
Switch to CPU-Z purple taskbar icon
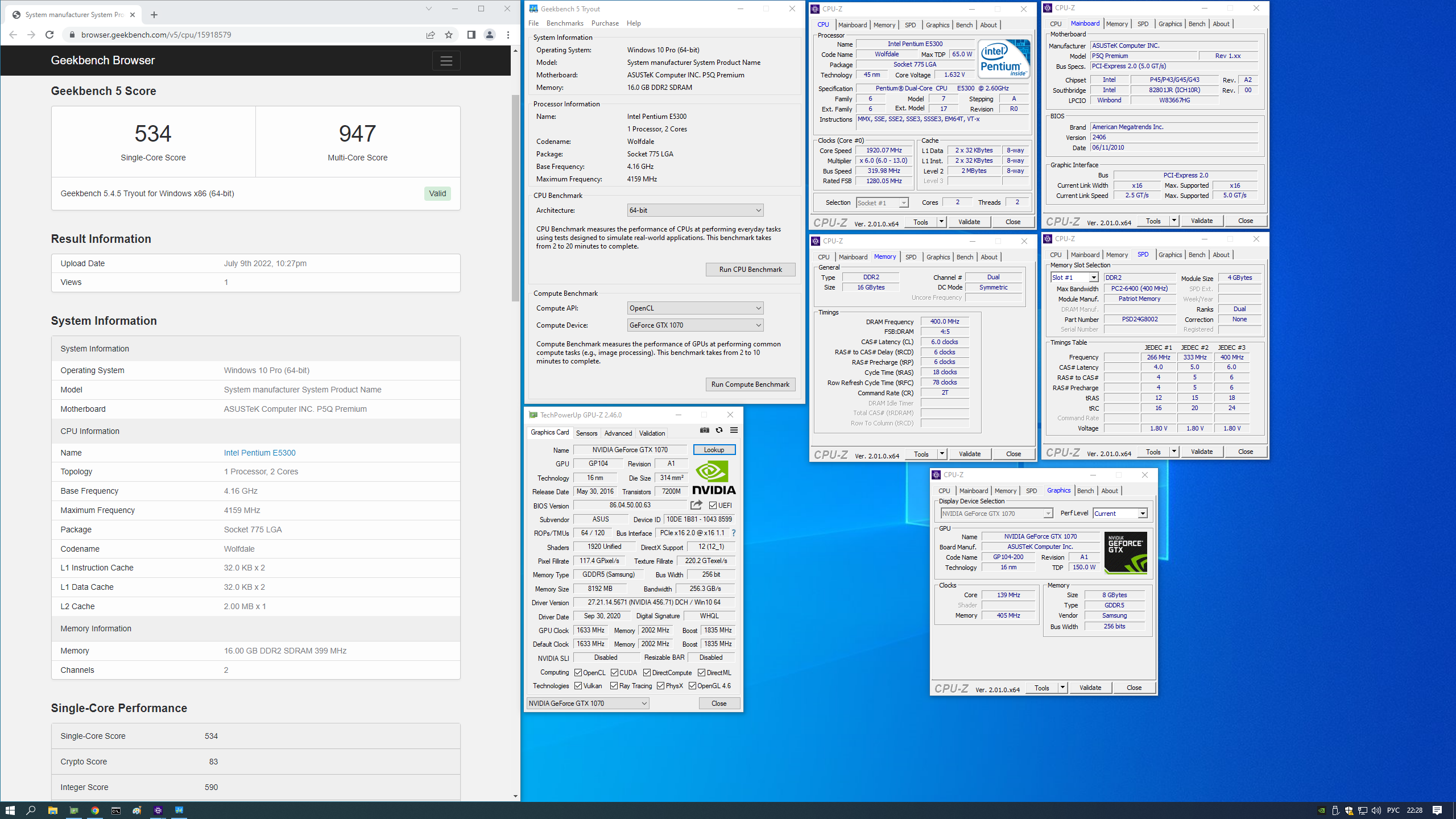158,810
